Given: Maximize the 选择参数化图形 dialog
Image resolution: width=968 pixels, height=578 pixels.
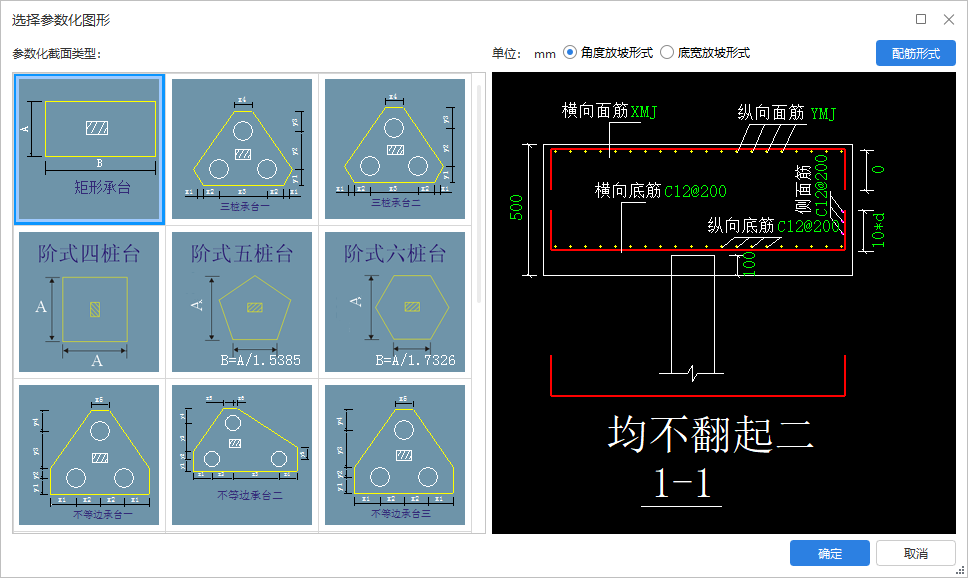Looking at the screenshot, I should click(921, 19).
